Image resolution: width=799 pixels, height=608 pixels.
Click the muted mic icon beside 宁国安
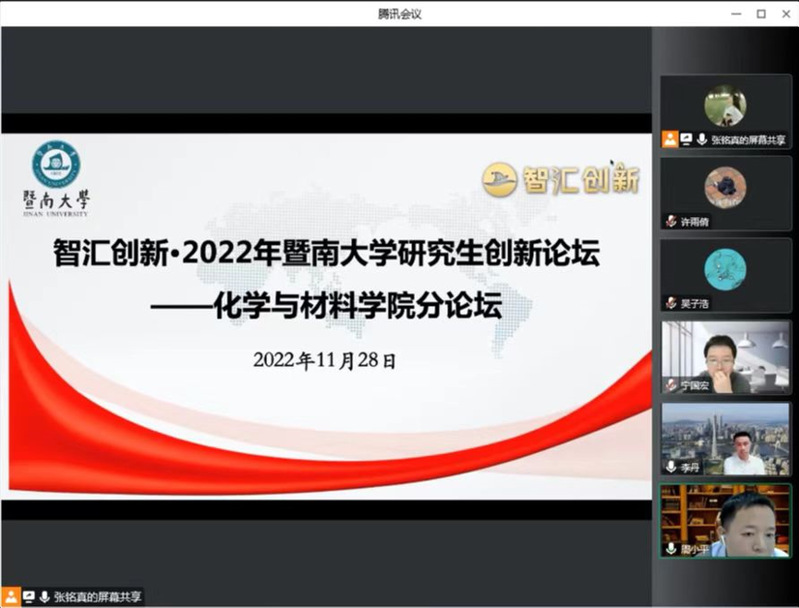[x=671, y=385]
